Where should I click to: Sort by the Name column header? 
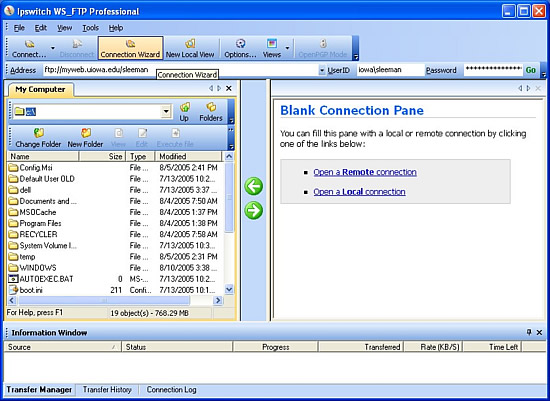43,156
